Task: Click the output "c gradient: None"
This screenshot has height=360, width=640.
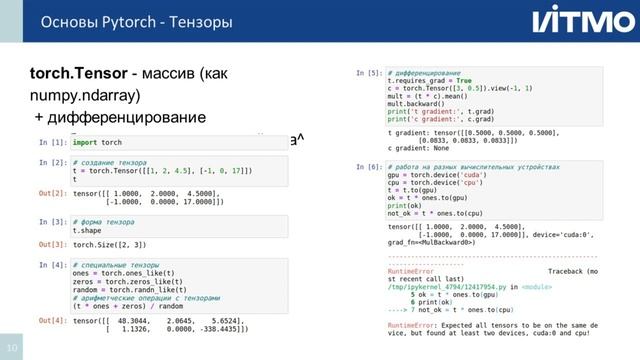Action: (418, 148)
